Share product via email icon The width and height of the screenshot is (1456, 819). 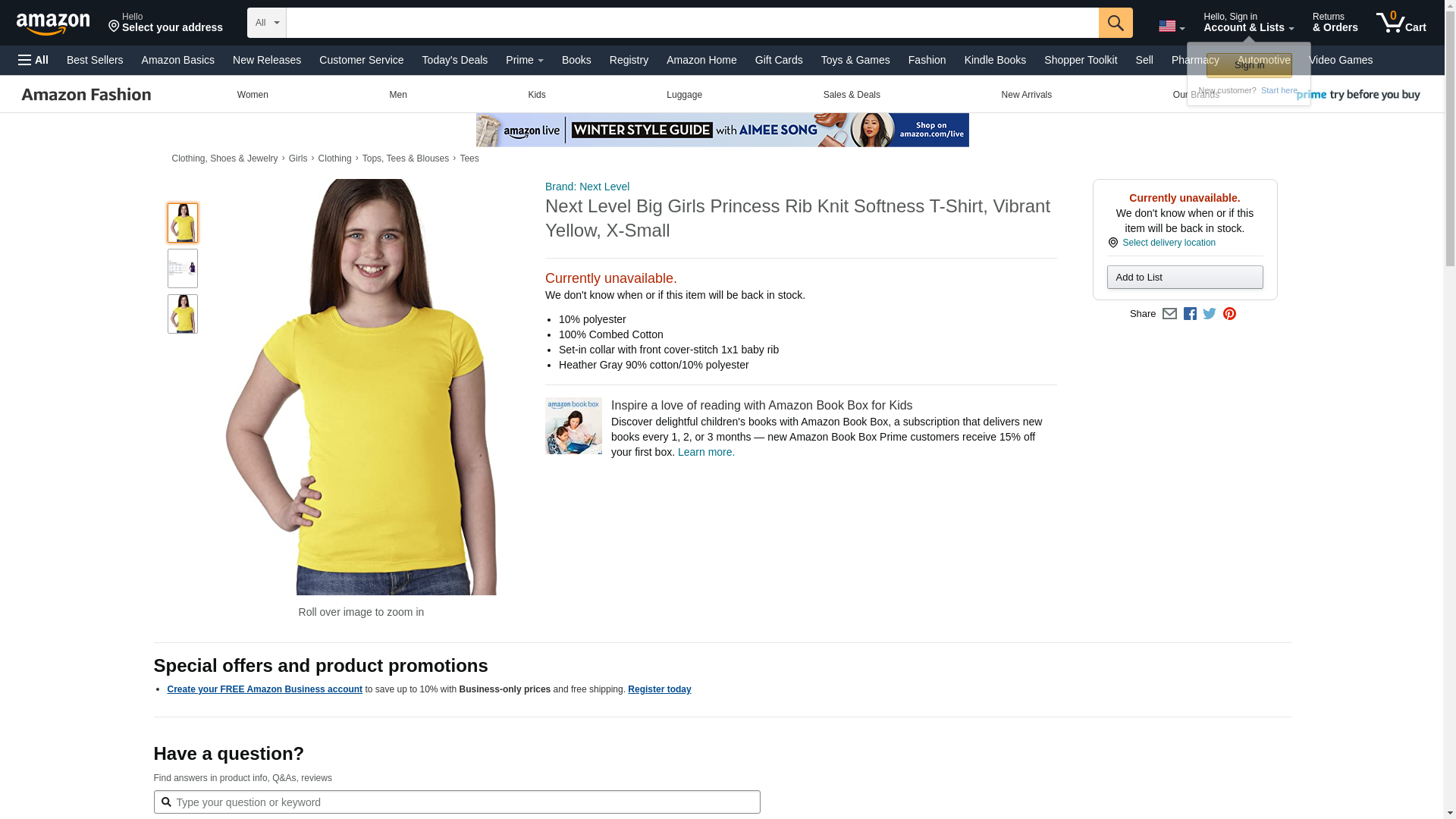coord(1169,314)
